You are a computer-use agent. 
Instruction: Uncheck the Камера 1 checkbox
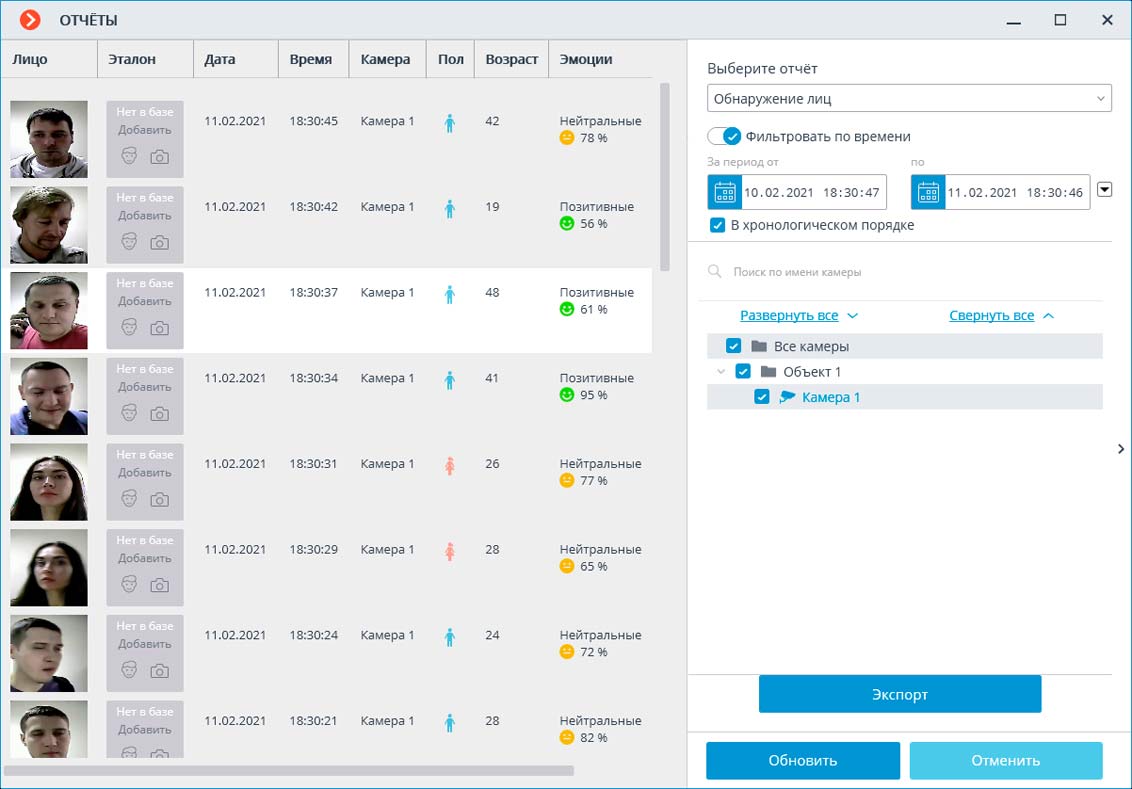(x=762, y=397)
